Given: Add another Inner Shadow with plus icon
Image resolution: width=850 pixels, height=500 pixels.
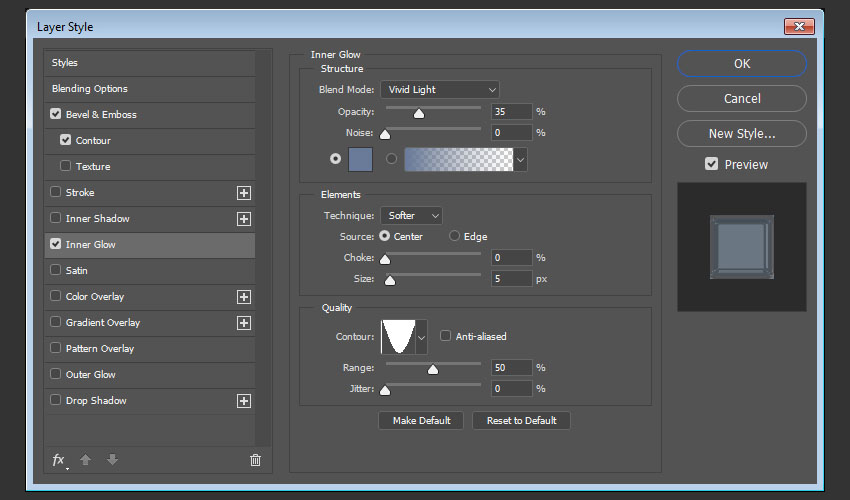Looking at the screenshot, I should pyautogui.click(x=243, y=219).
